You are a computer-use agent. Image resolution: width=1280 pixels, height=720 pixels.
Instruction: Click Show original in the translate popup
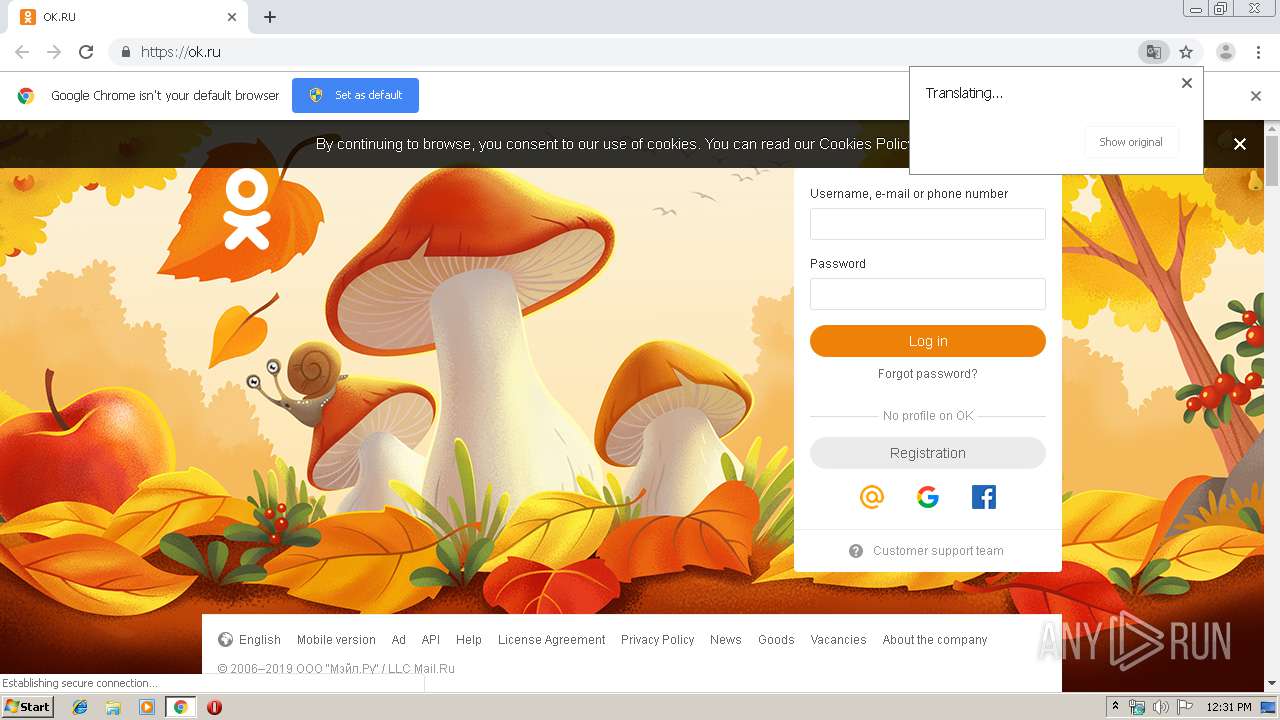(1131, 142)
